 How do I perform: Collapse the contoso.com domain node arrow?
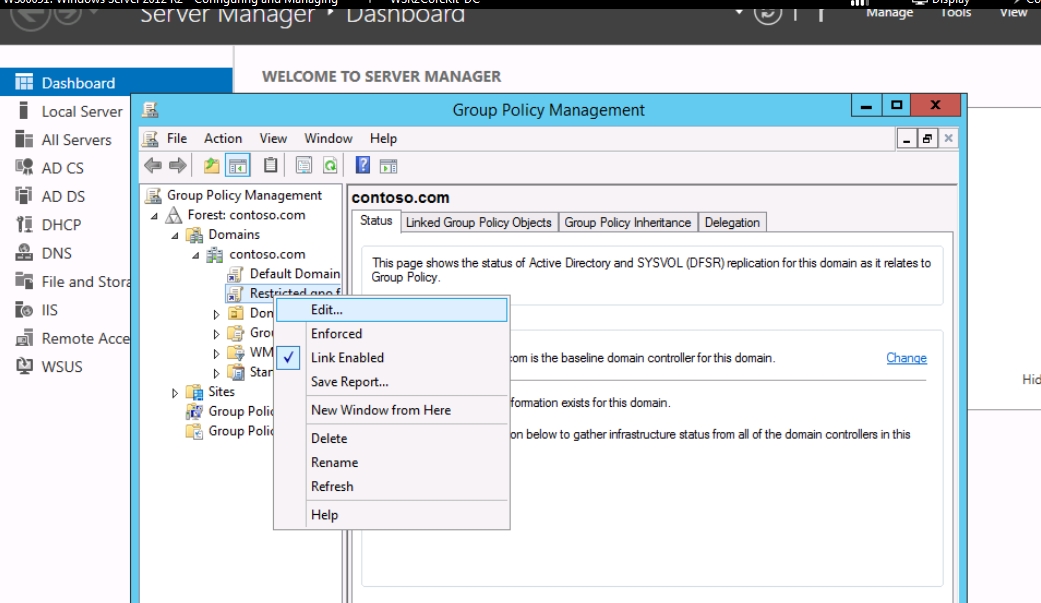click(196, 255)
